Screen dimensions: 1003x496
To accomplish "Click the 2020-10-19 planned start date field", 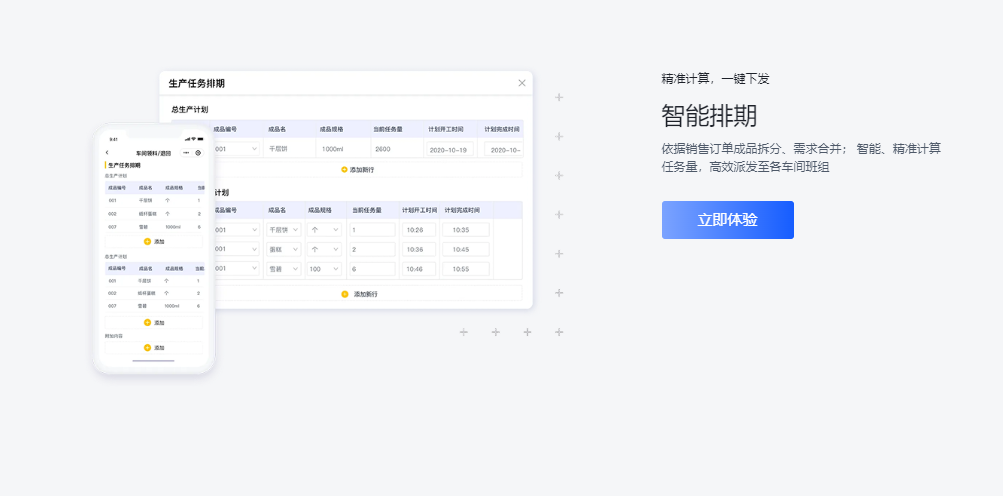I will (450, 149).
